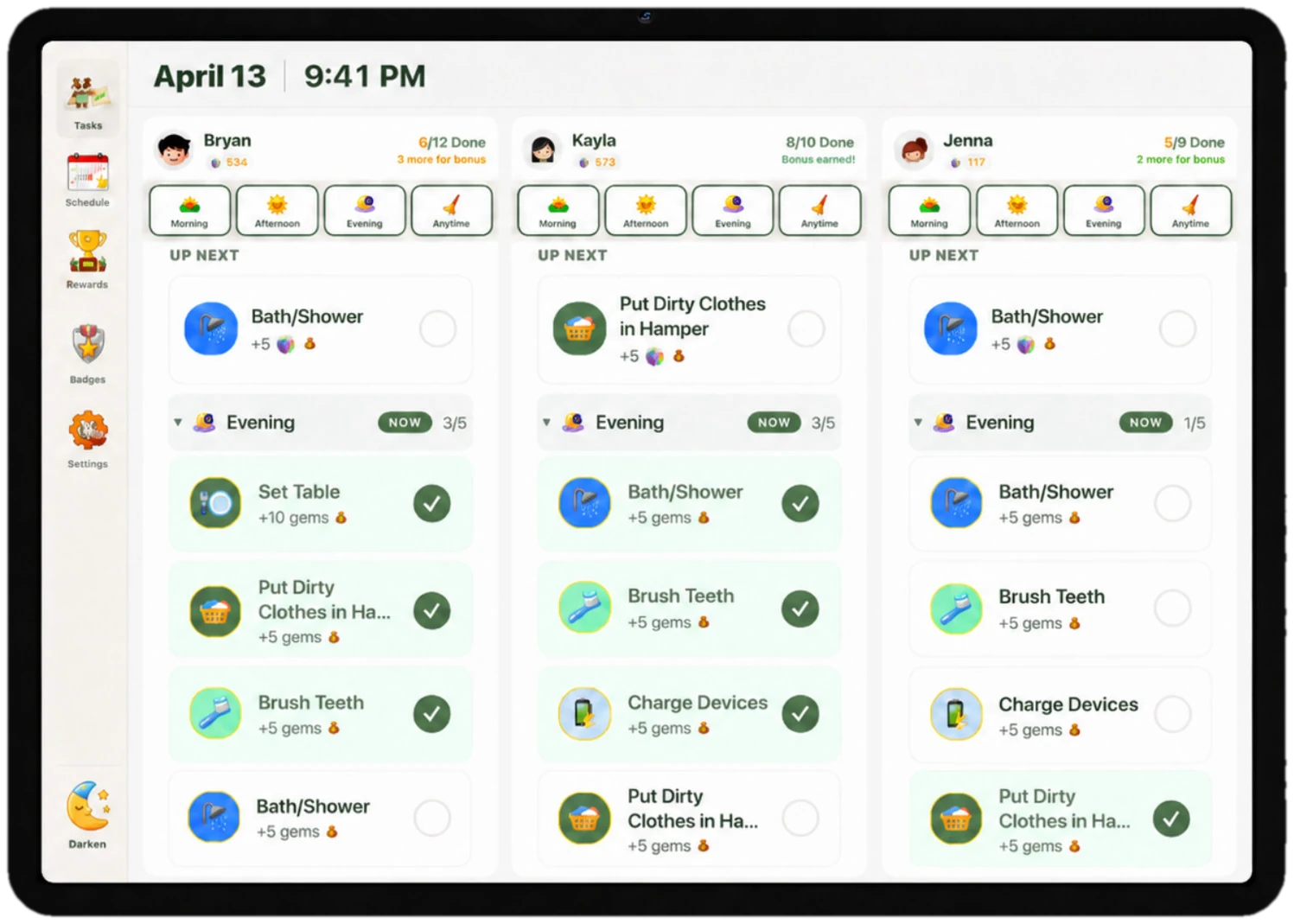
Task: Click Kayla's Up Next hamper icon
Action: (x=579, y=328)
